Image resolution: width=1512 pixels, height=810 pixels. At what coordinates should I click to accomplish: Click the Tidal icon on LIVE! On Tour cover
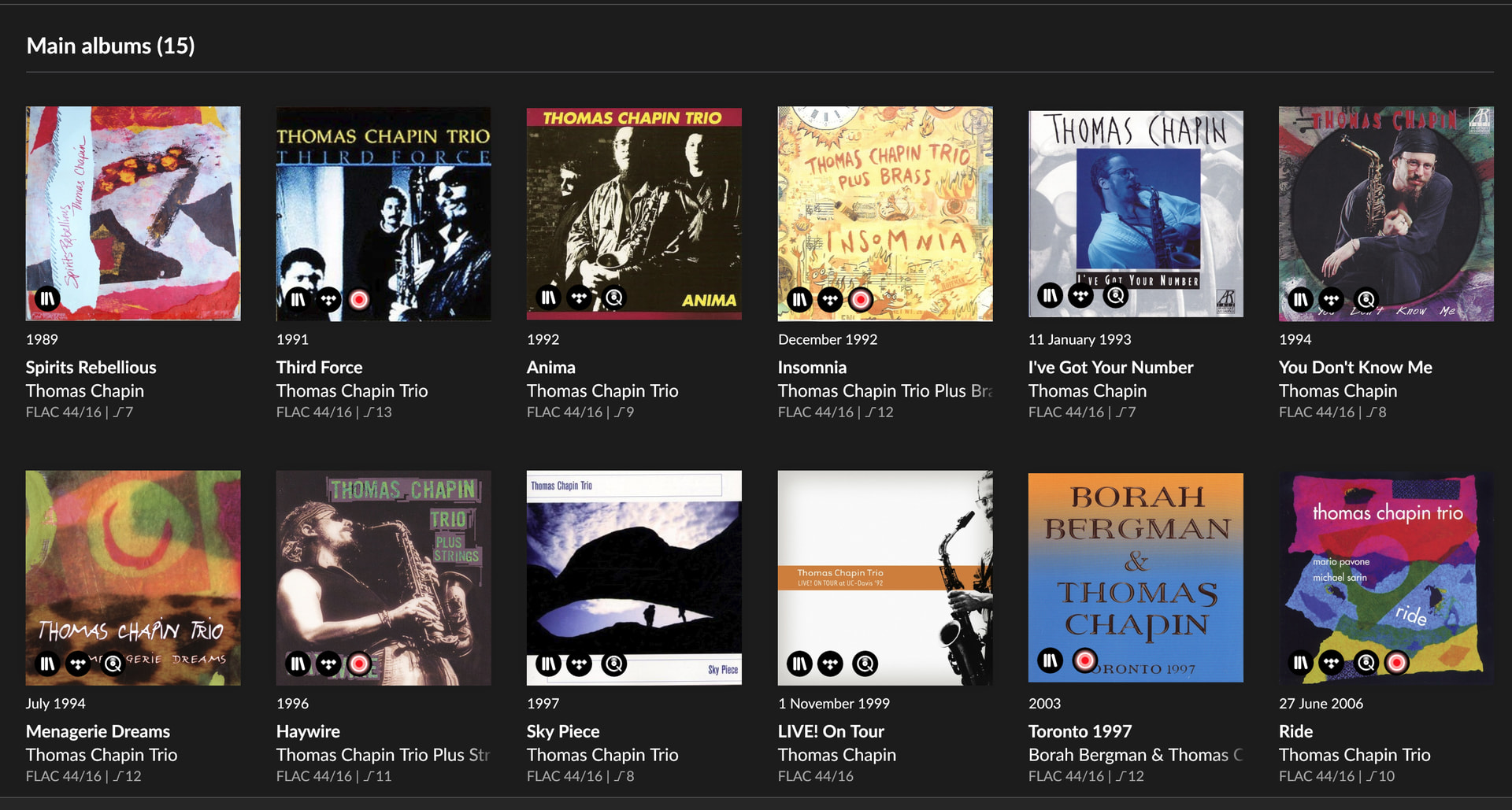830,664
